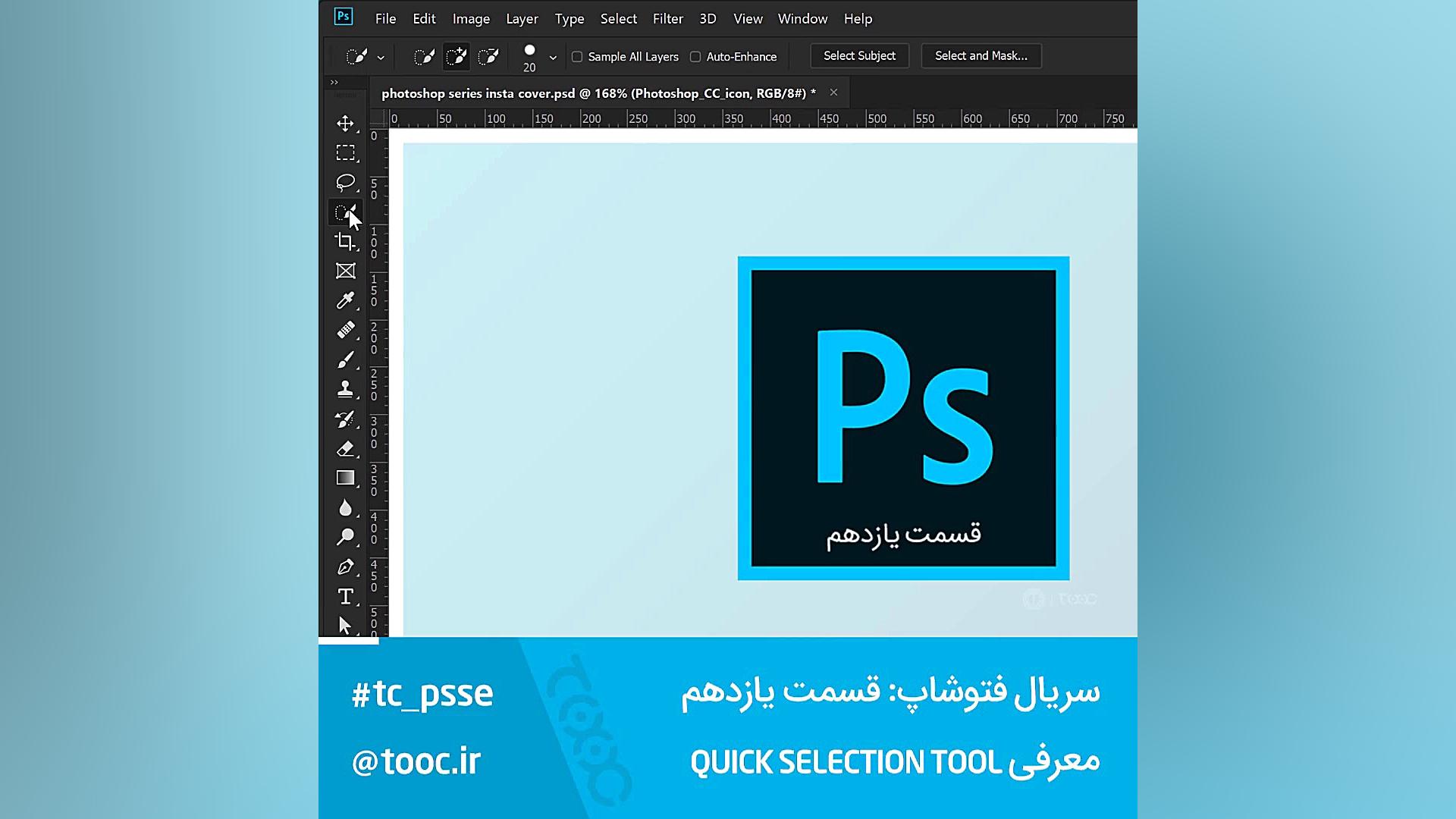Choose the Pen tool
Image resolution: width=1456 pixels, height=819 pixels.
click(345, 567)
